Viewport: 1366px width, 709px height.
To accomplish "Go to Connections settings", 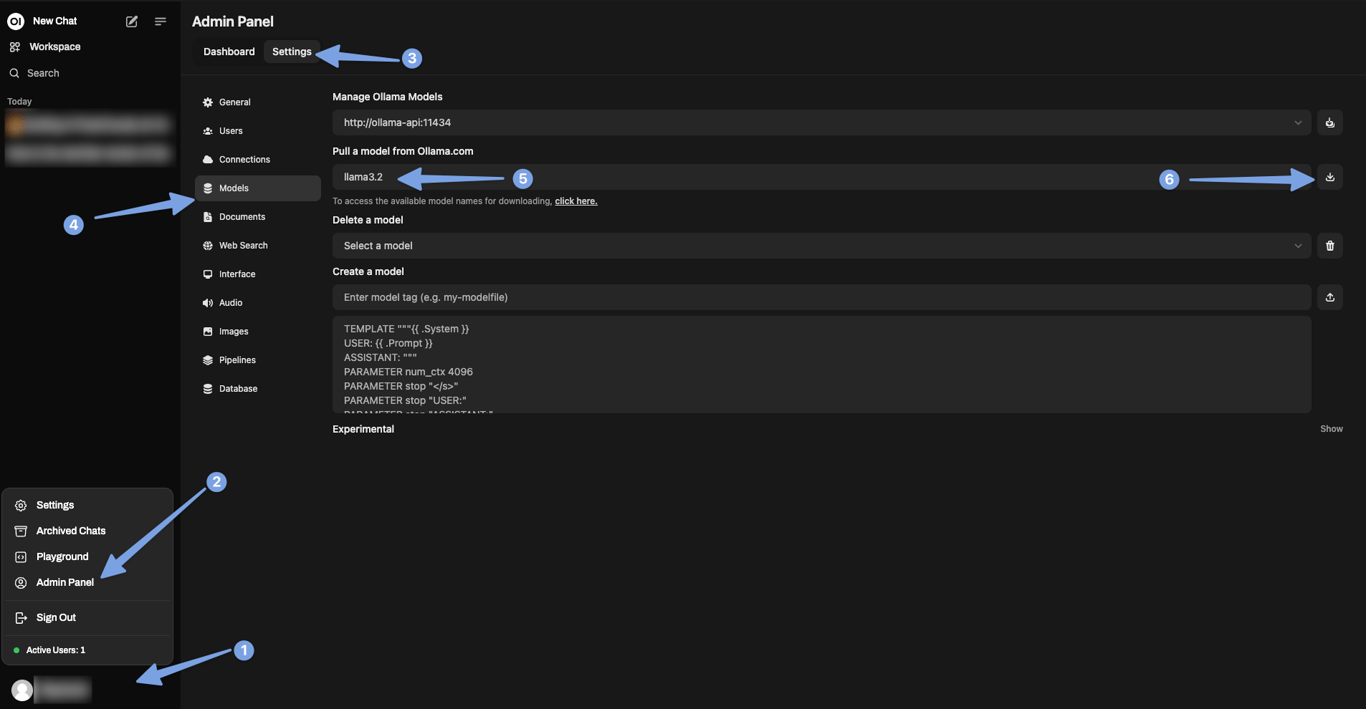I will [244, 160].
